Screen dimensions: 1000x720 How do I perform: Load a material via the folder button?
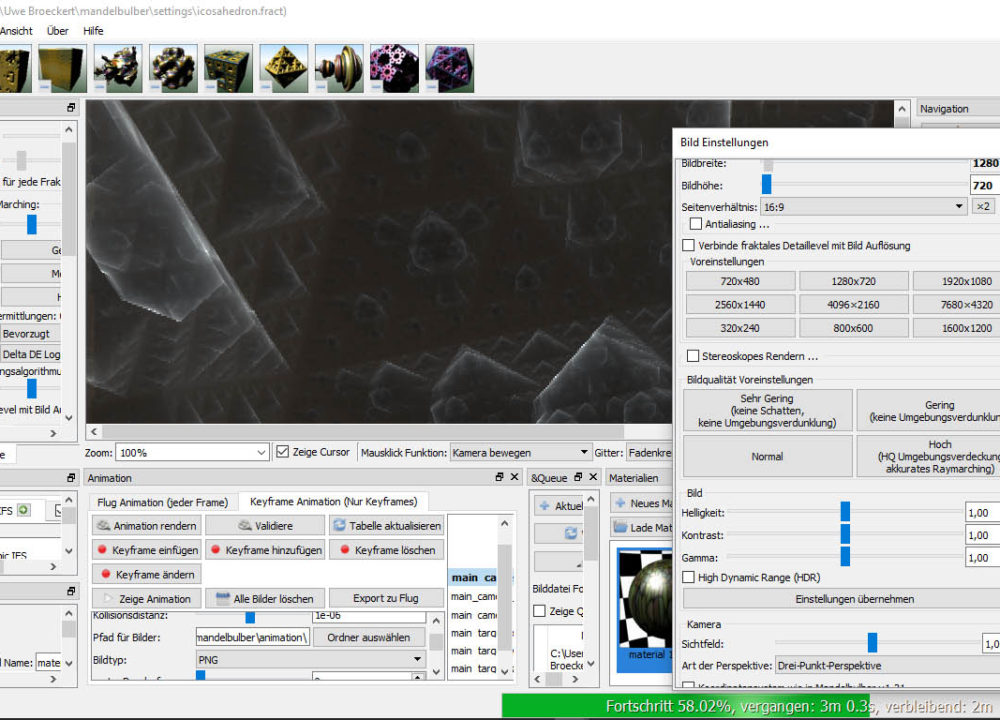tap(642, 527)
